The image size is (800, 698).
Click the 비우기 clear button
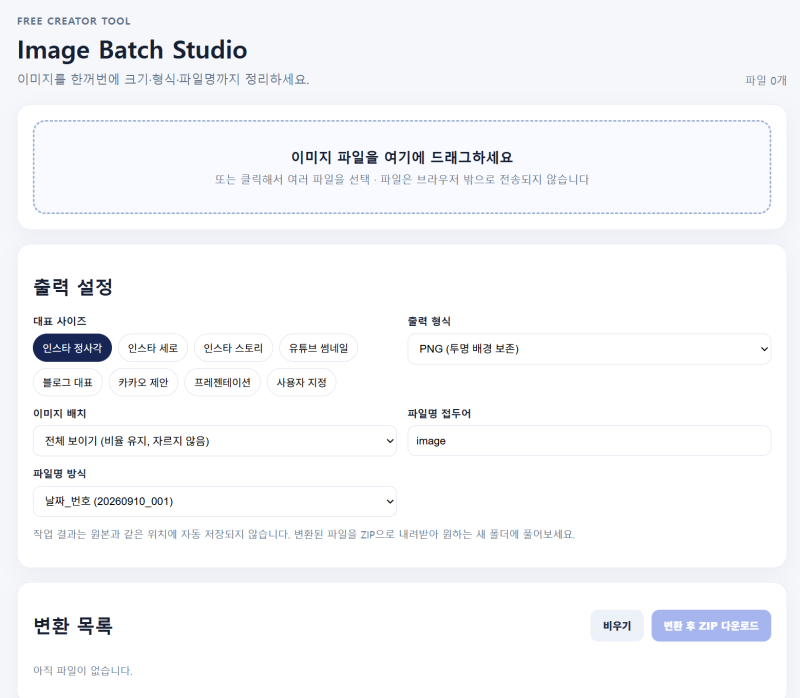[617, 626]
